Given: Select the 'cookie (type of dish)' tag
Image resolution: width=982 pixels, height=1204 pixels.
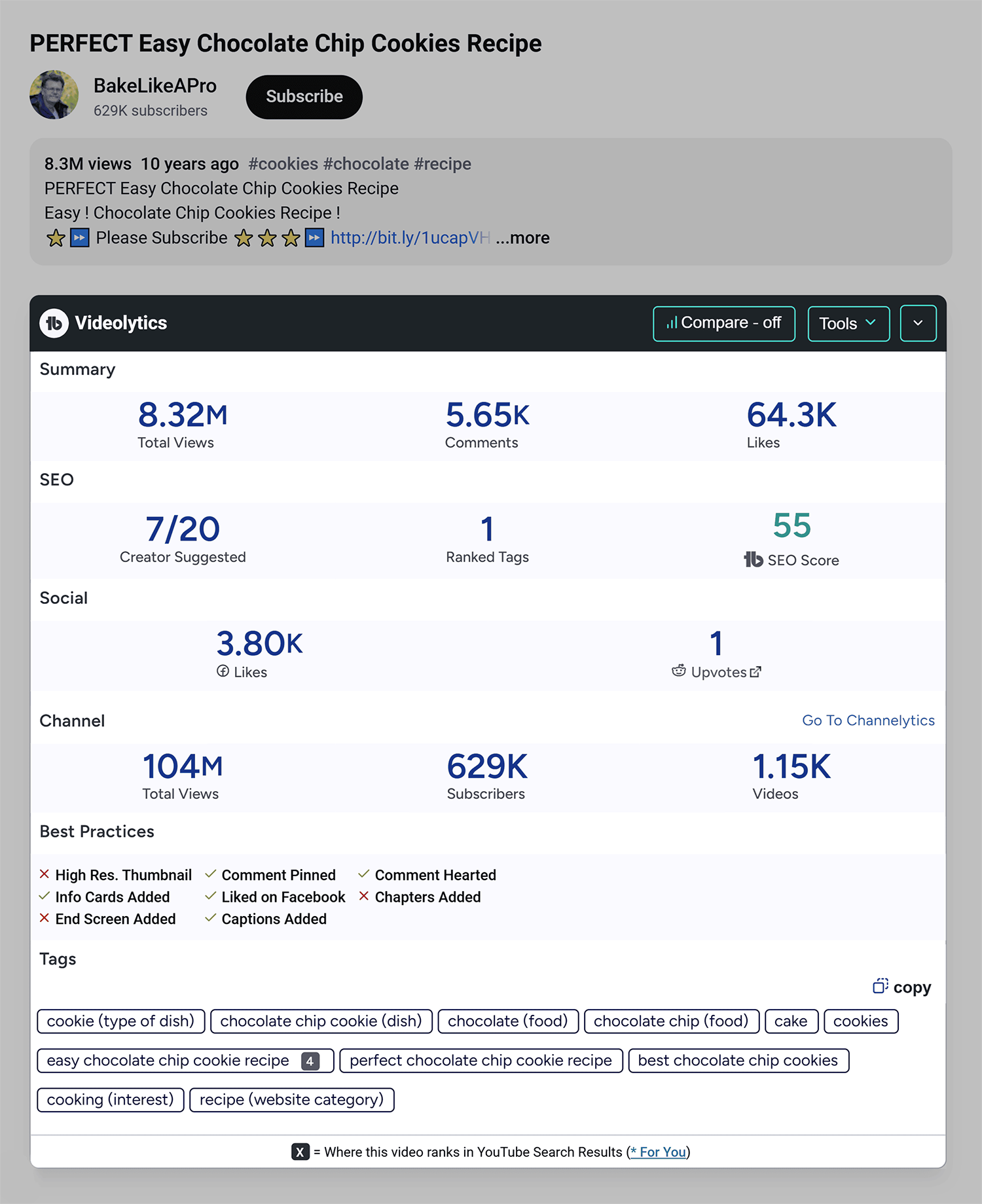Looking at the screenshot, I should [x=121, y=1021].
